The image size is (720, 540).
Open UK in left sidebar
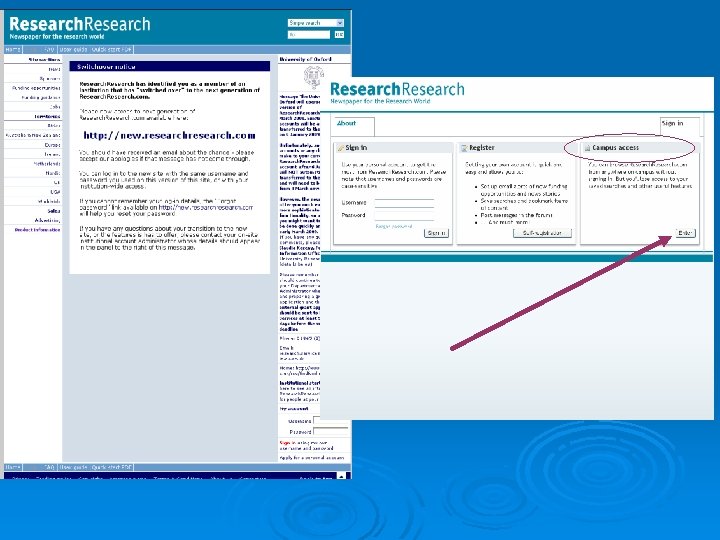(57, 182)
